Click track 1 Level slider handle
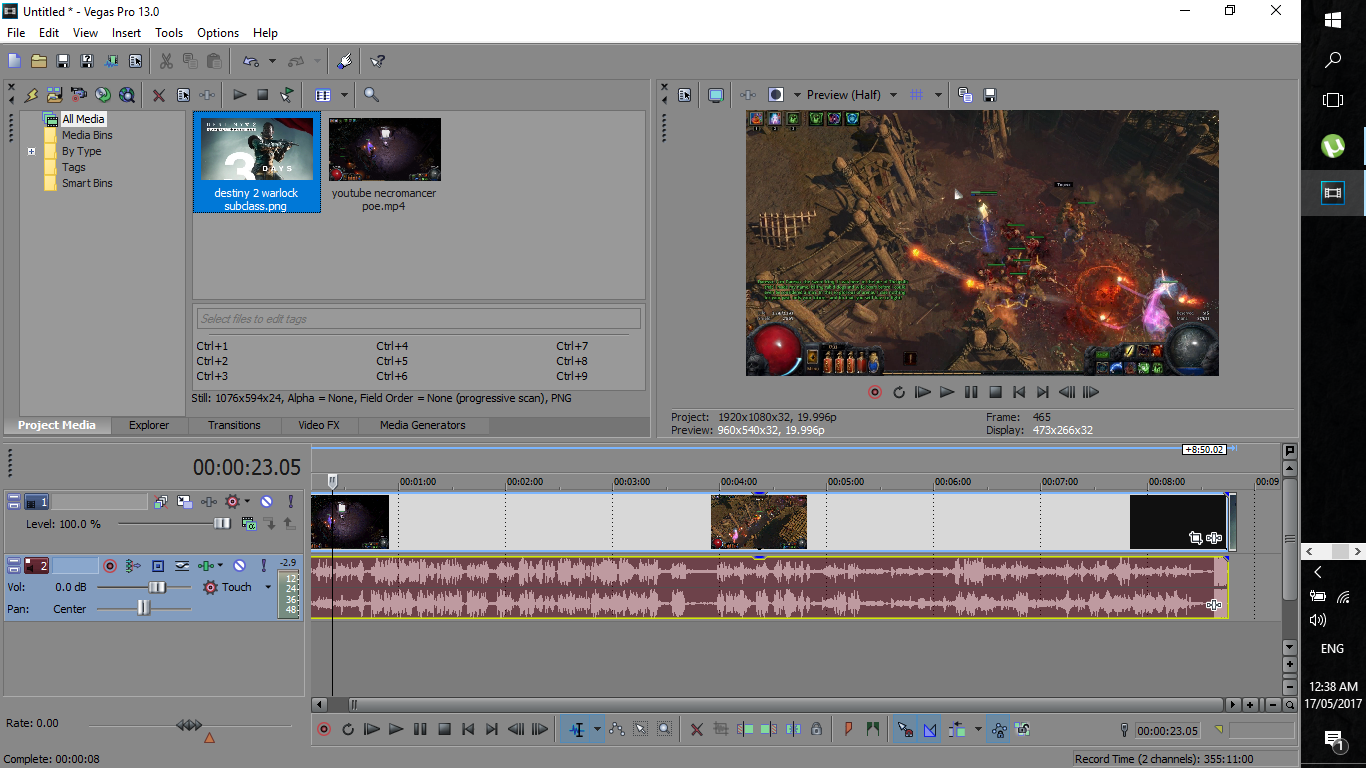The height and width of the screenshot is (768, 1366). (x=221, y=523)
